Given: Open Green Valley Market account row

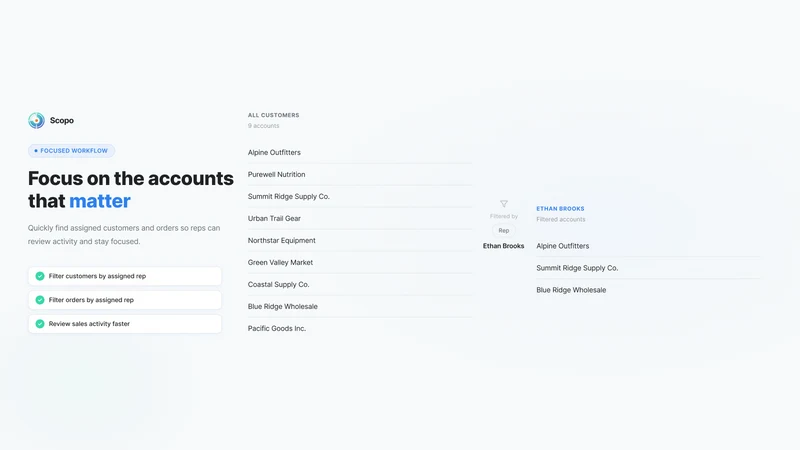Looking at the screenshot, I should (360, 262).
